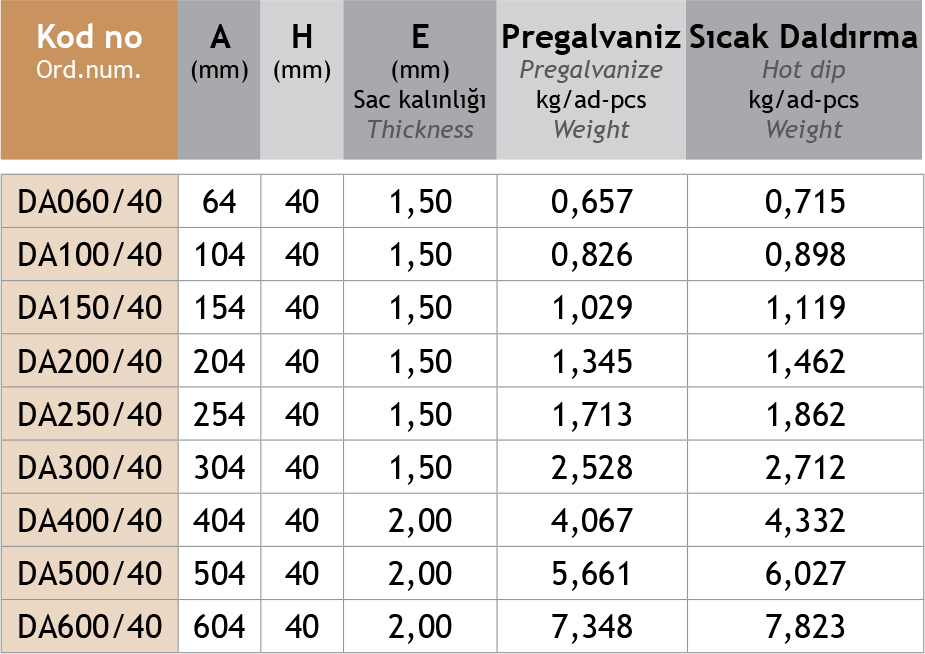This screenshot has height=654, width=925.
Task: Select the DA300/40 code cell
Action: (89, 467)
